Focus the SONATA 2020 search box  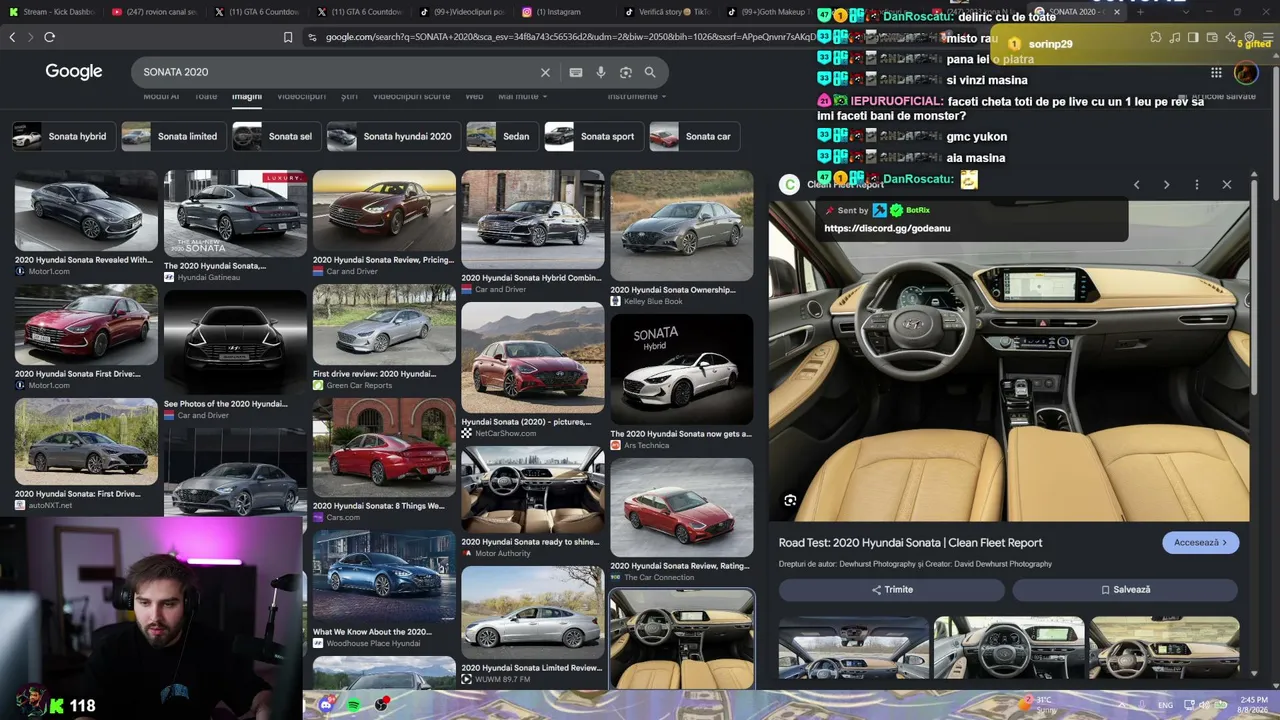pos(338,72)
